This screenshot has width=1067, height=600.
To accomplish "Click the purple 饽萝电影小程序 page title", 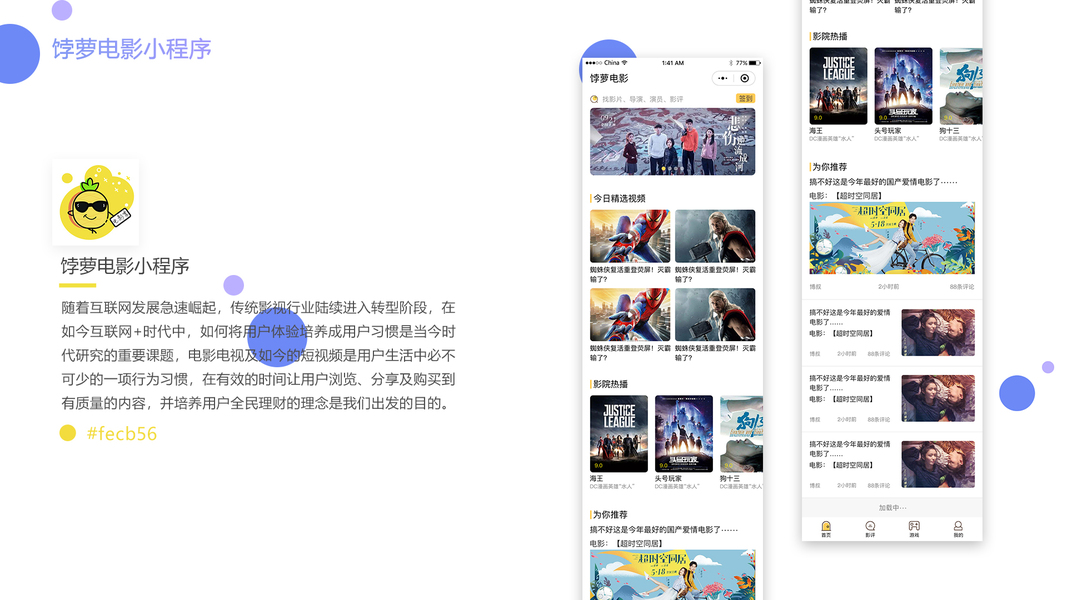I will click(x=132, y=49).
